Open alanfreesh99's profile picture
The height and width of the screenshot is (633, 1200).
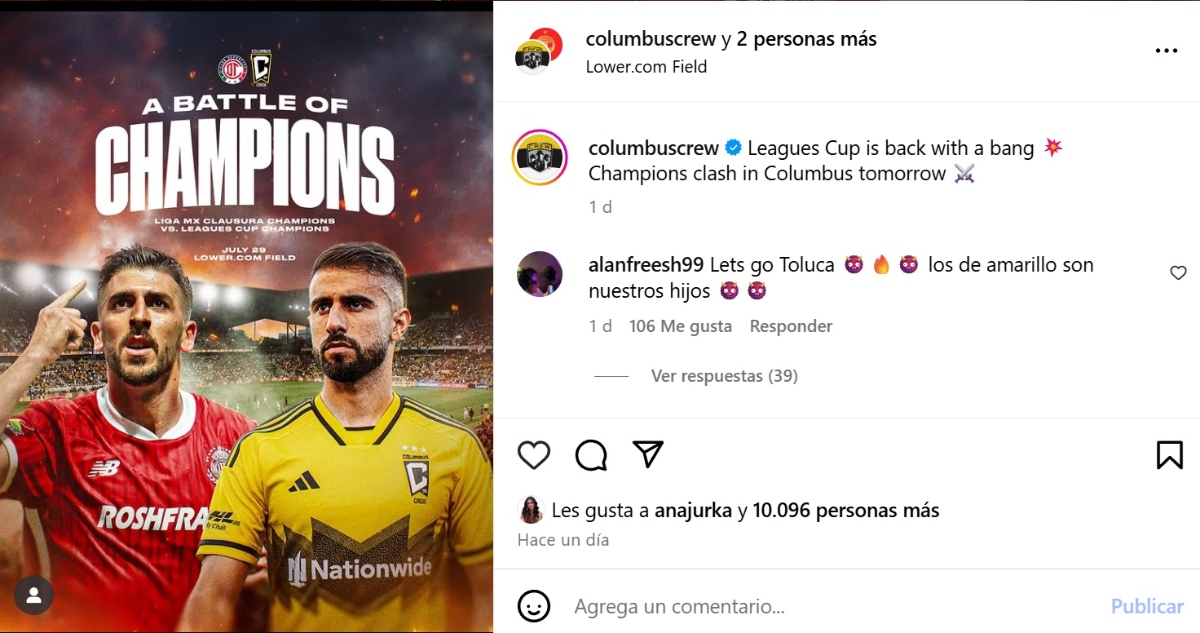coord(539,274)
